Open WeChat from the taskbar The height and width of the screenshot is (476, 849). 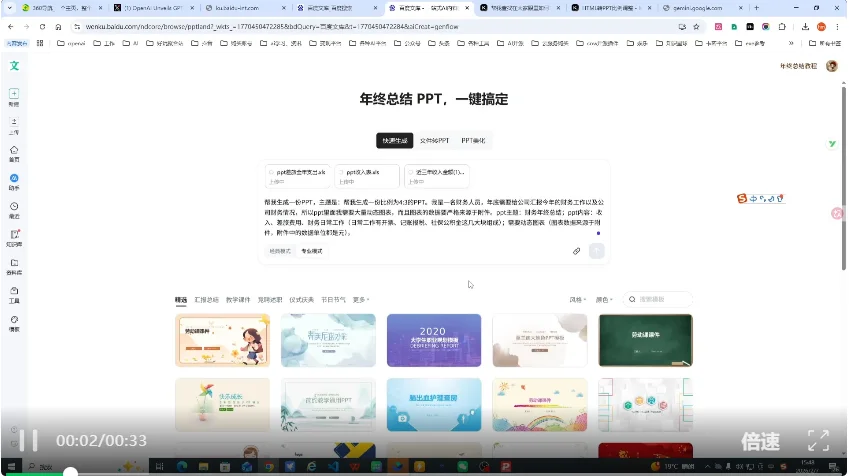[462, 466]
